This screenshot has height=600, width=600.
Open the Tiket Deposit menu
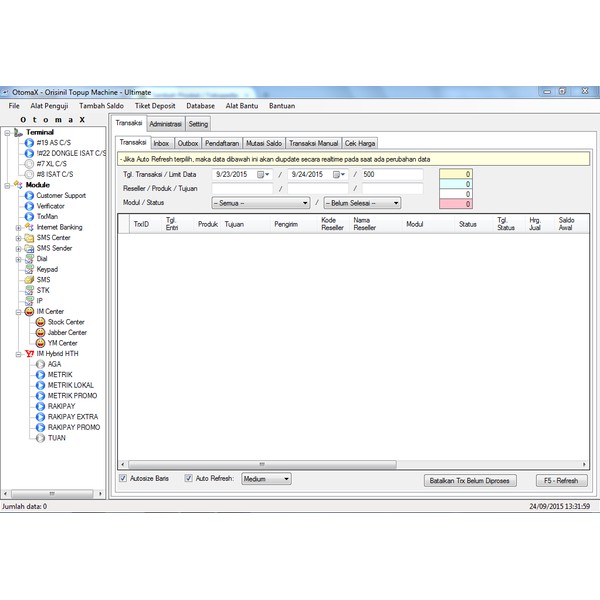point(155,106)
